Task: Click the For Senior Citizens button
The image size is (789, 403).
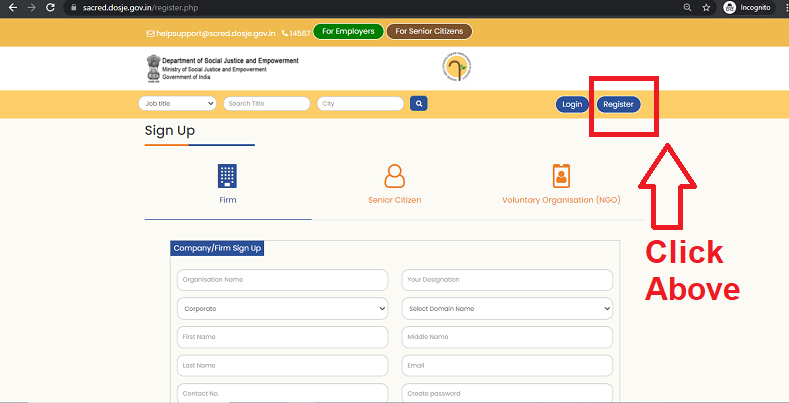Action: (x=429, y=31)
